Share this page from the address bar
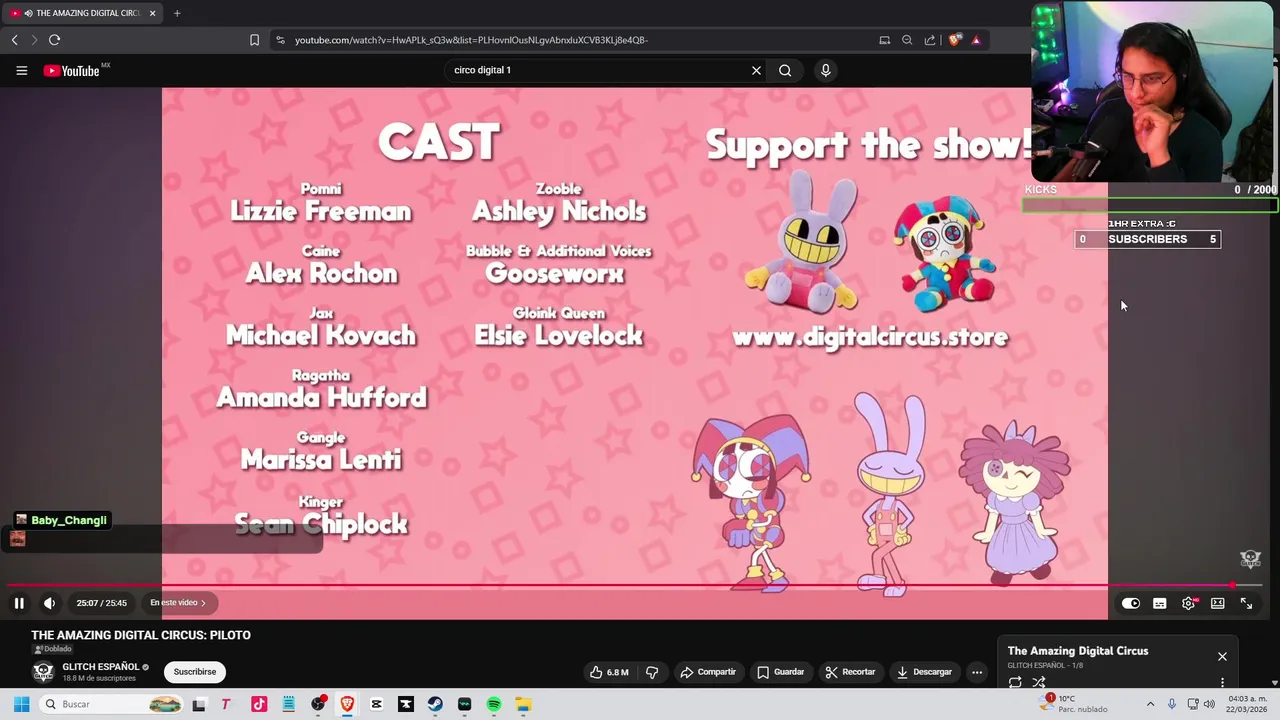1280x720 pixels. [930, 40]
